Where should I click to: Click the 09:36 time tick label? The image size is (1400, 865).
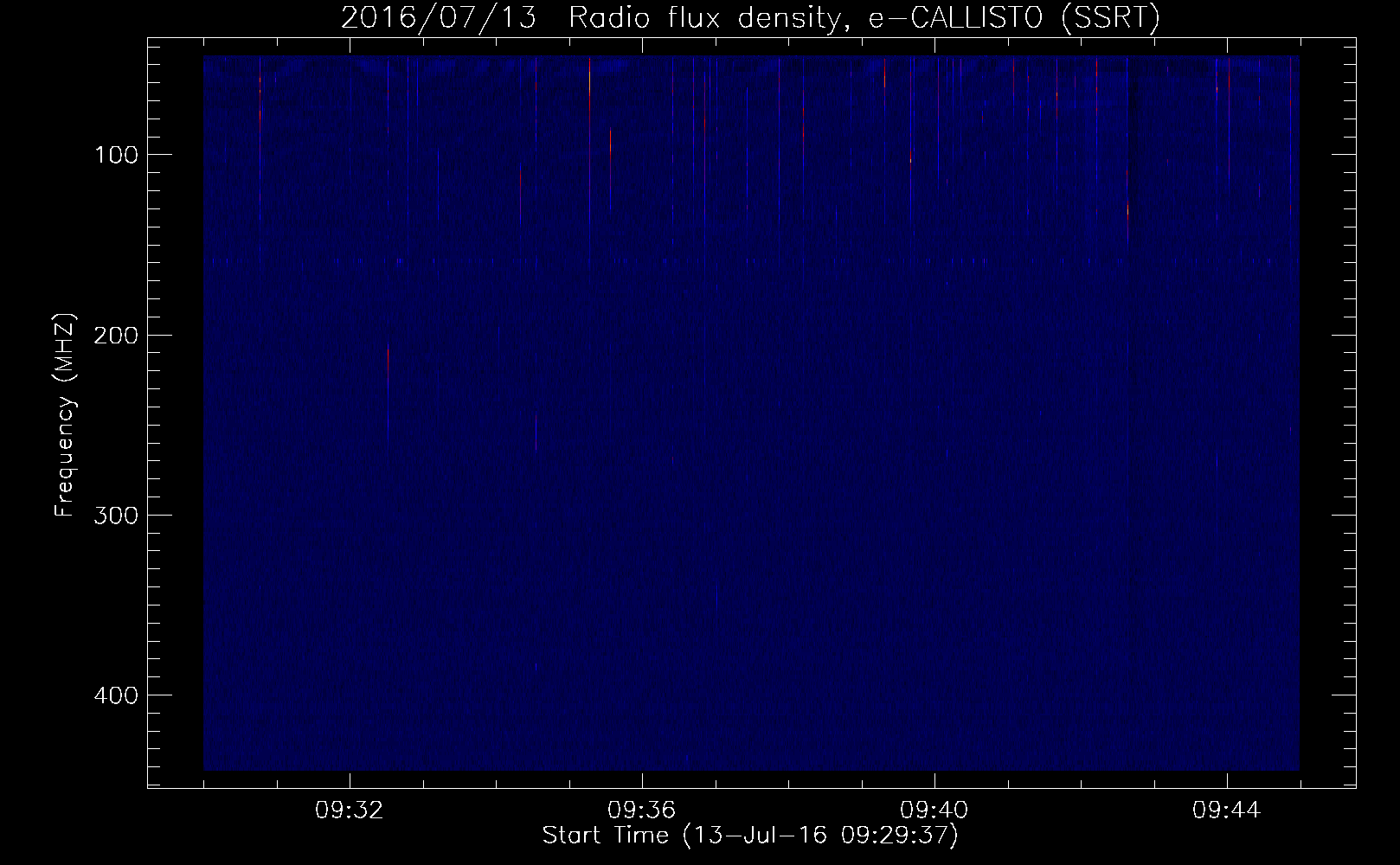click(642, 811)
